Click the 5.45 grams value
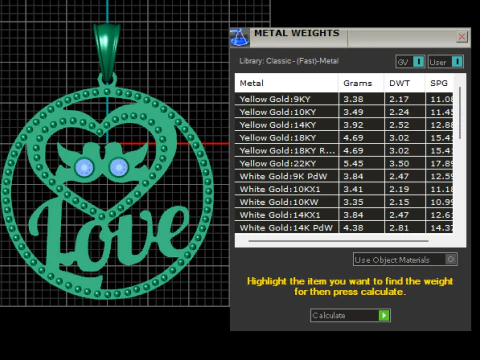480x360 pixels. (353, 163)
